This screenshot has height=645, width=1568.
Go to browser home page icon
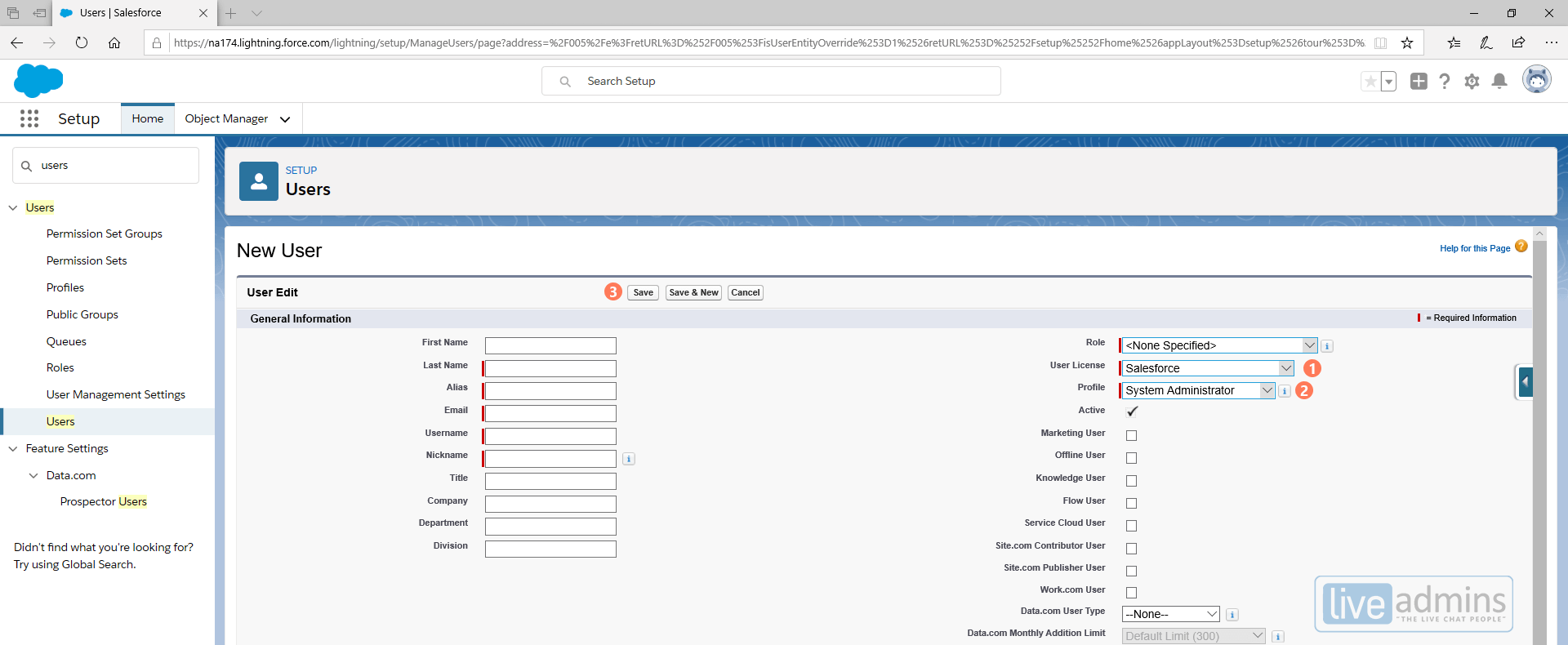(114, 42)
